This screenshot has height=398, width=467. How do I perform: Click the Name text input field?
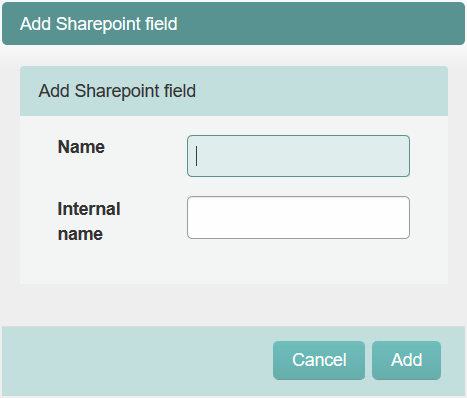298,156
